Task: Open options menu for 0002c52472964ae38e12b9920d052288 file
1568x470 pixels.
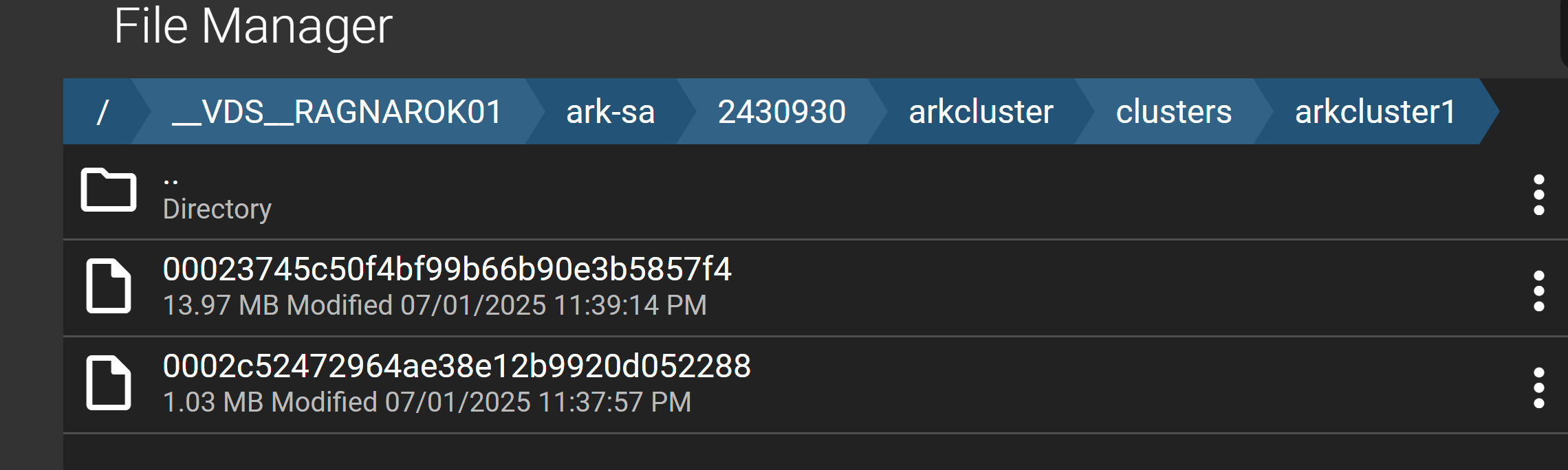Action: [x=1539, y=388]
